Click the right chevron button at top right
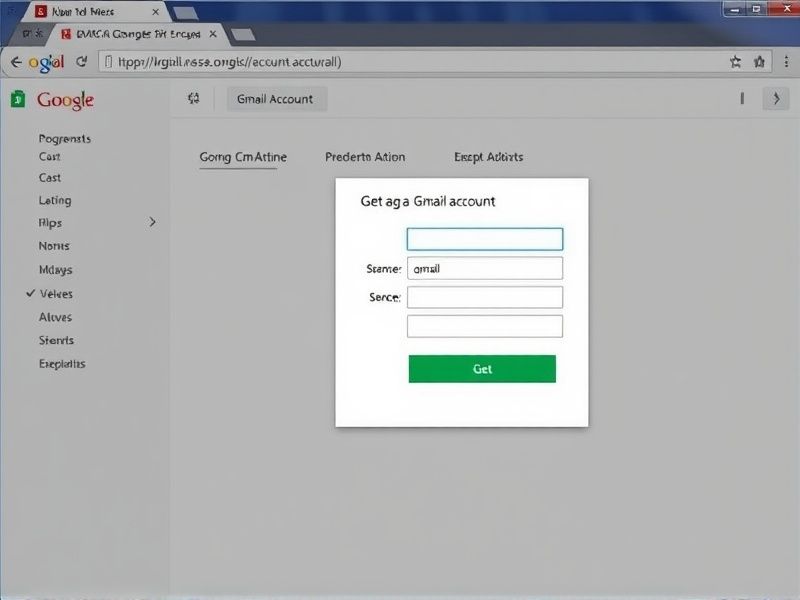Image resolution: width=800 pixels, height=600 pixels. [x=776, y=98]
